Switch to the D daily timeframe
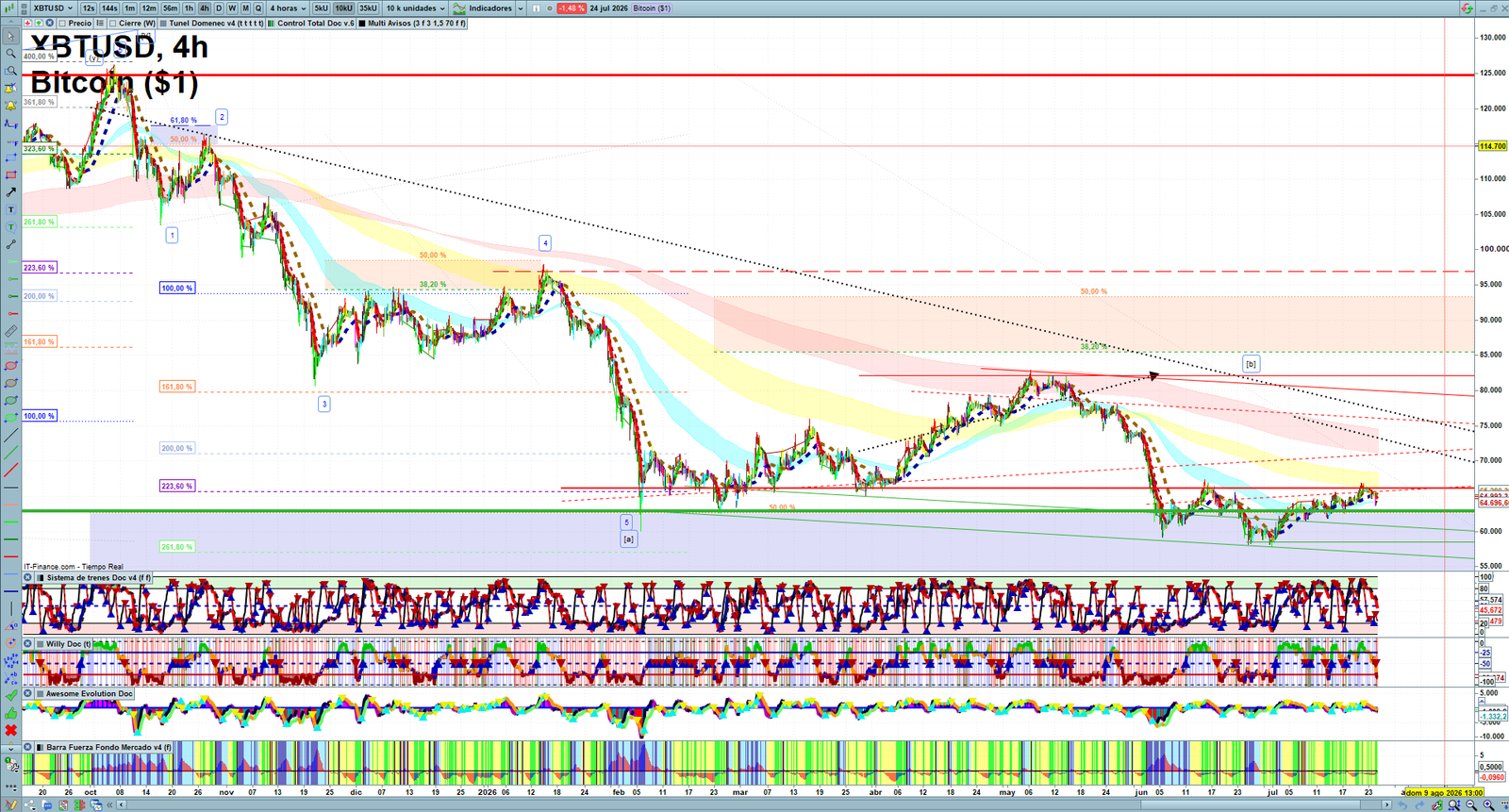This screenshot has height=812, width=1509. [x=219, y=8]
